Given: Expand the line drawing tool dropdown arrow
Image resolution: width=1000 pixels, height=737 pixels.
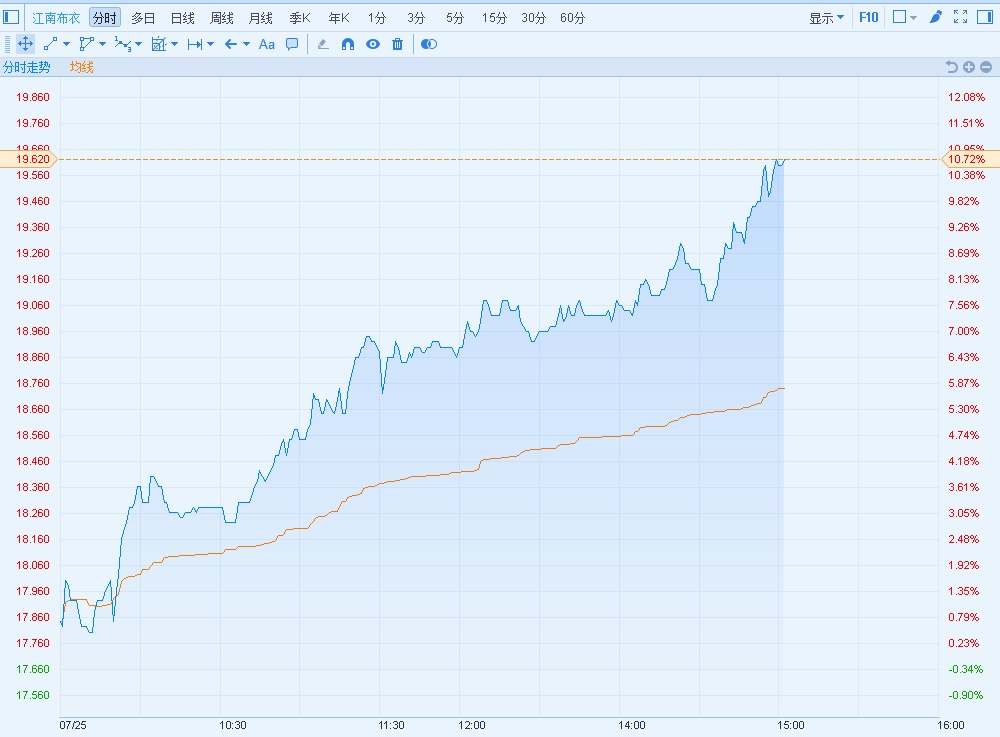Looking at the screenshot, I should click(x=67, y=44).
